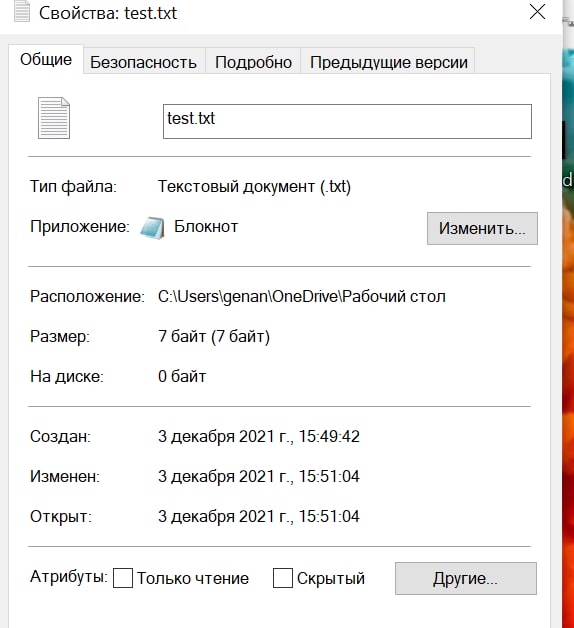Enable the Скрытый checkbox

point(282,578)
